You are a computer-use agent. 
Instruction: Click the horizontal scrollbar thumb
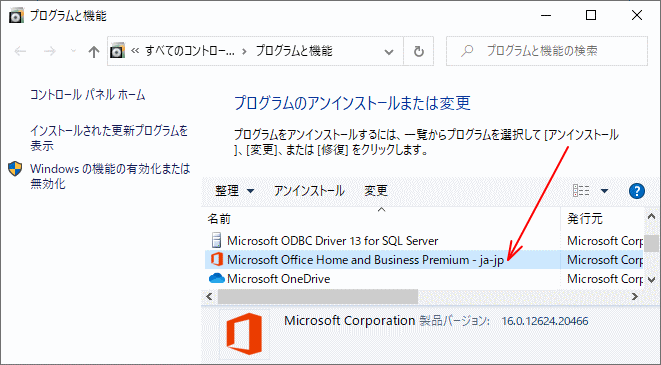[318, 297]
